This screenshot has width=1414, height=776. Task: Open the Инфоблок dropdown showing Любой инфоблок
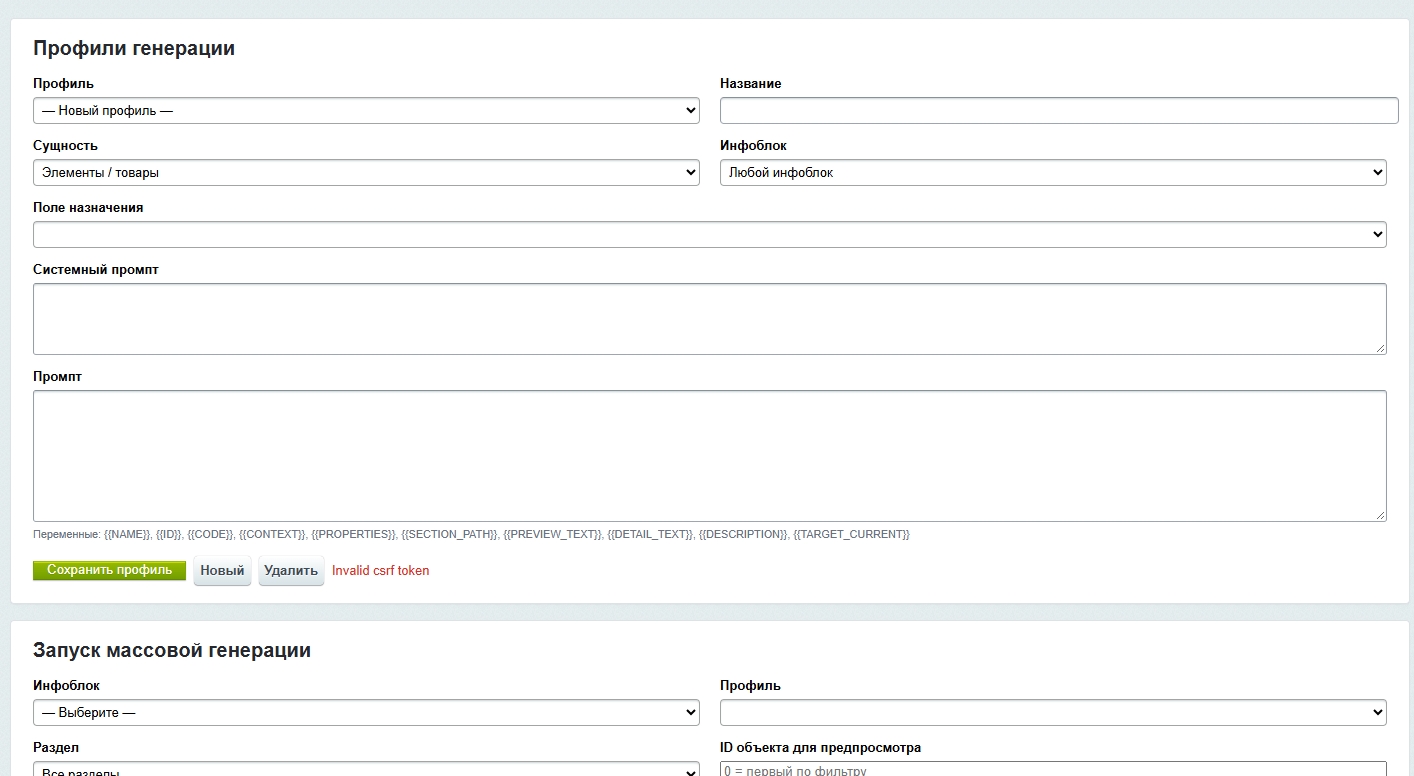1053,173
